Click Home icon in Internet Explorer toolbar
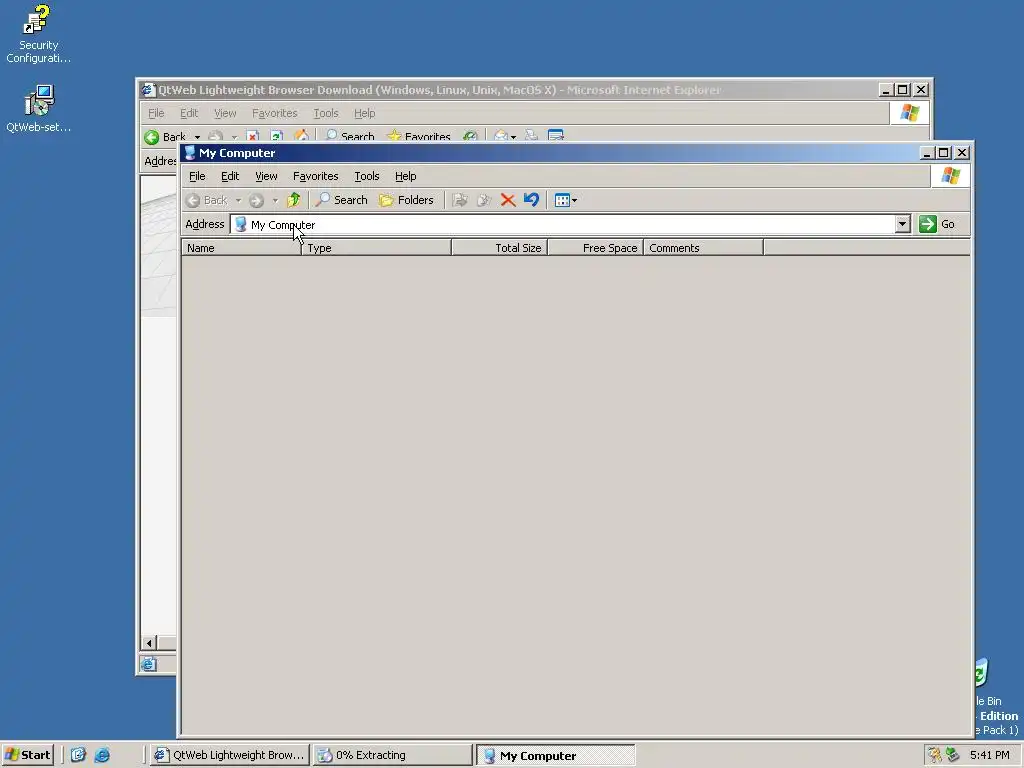 point(301,136)
